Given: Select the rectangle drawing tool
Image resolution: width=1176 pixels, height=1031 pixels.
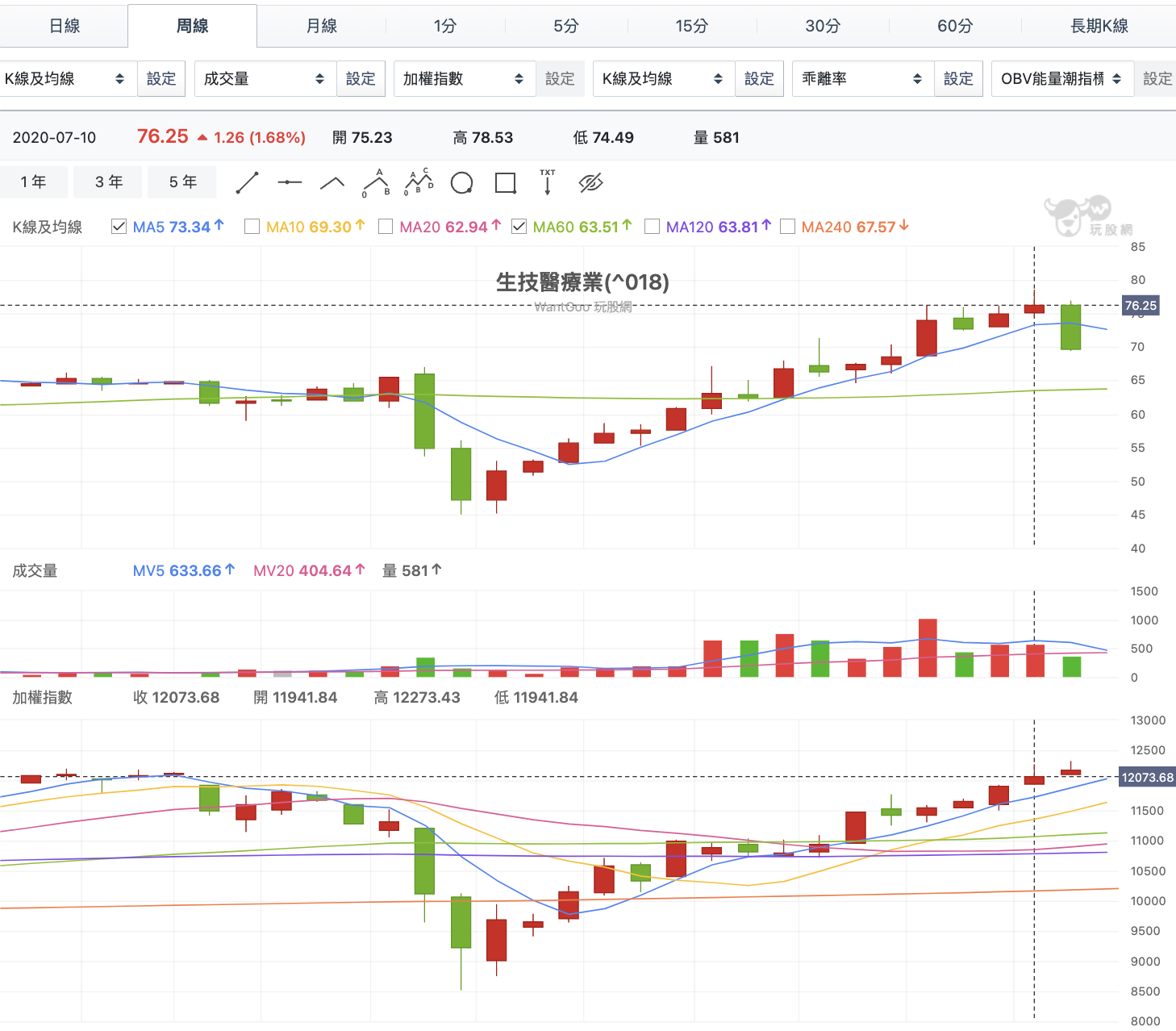Looking at the screenshot, I should point(505,182).
